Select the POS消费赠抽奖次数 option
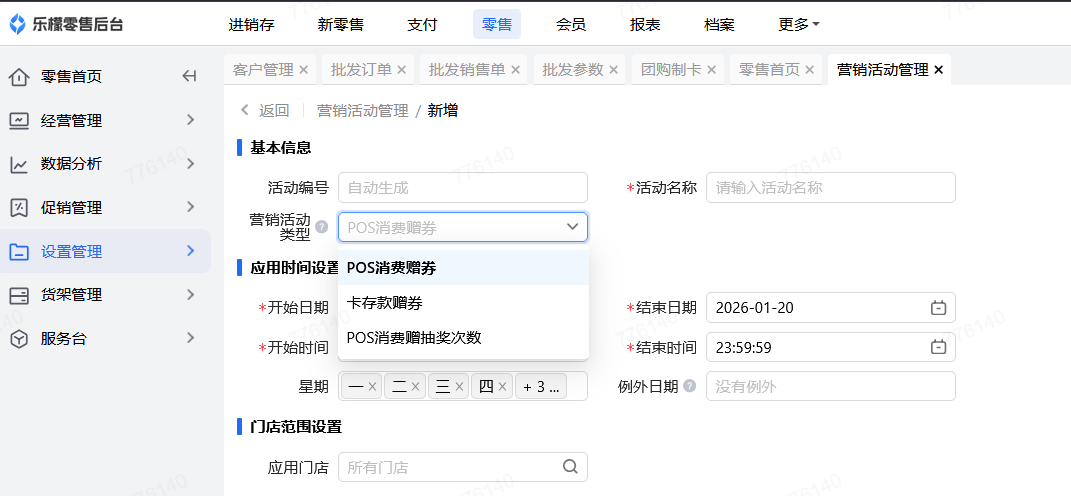The width and height of the screenshot is (1071, 496). (463, 337)
